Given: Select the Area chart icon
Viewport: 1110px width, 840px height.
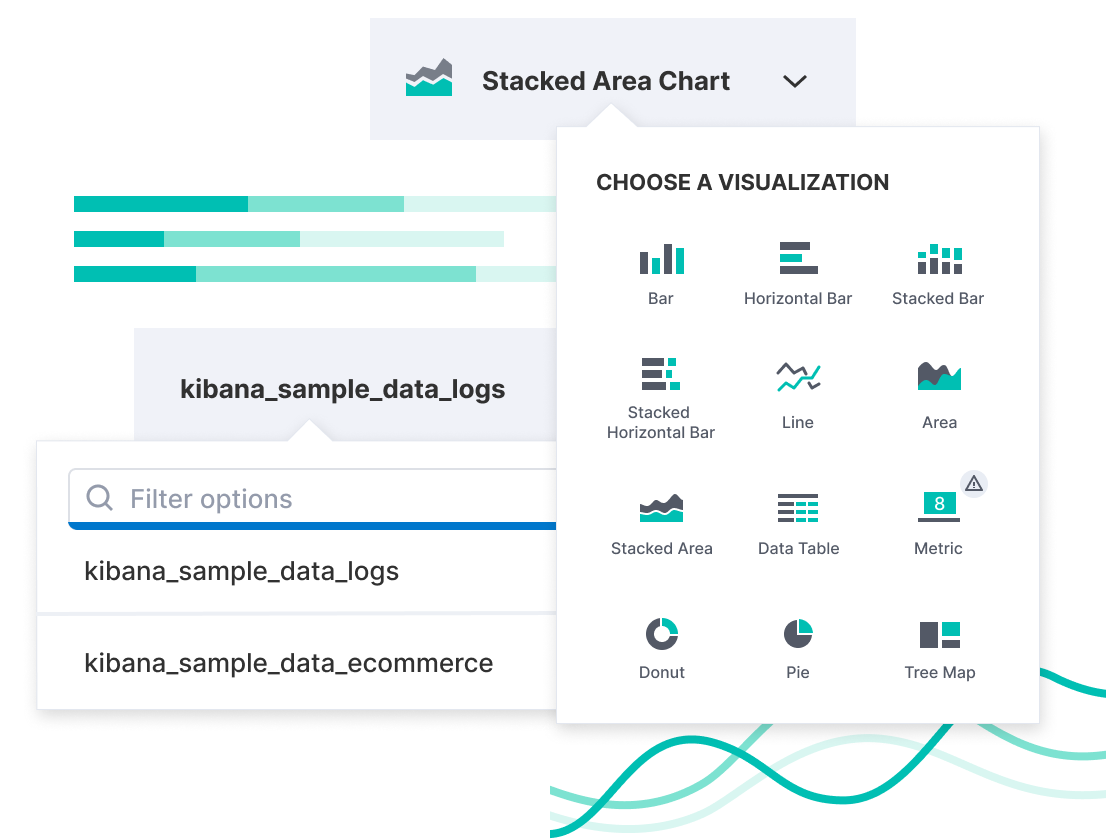Looking at the screenshot, I should [x=939, y=376].
